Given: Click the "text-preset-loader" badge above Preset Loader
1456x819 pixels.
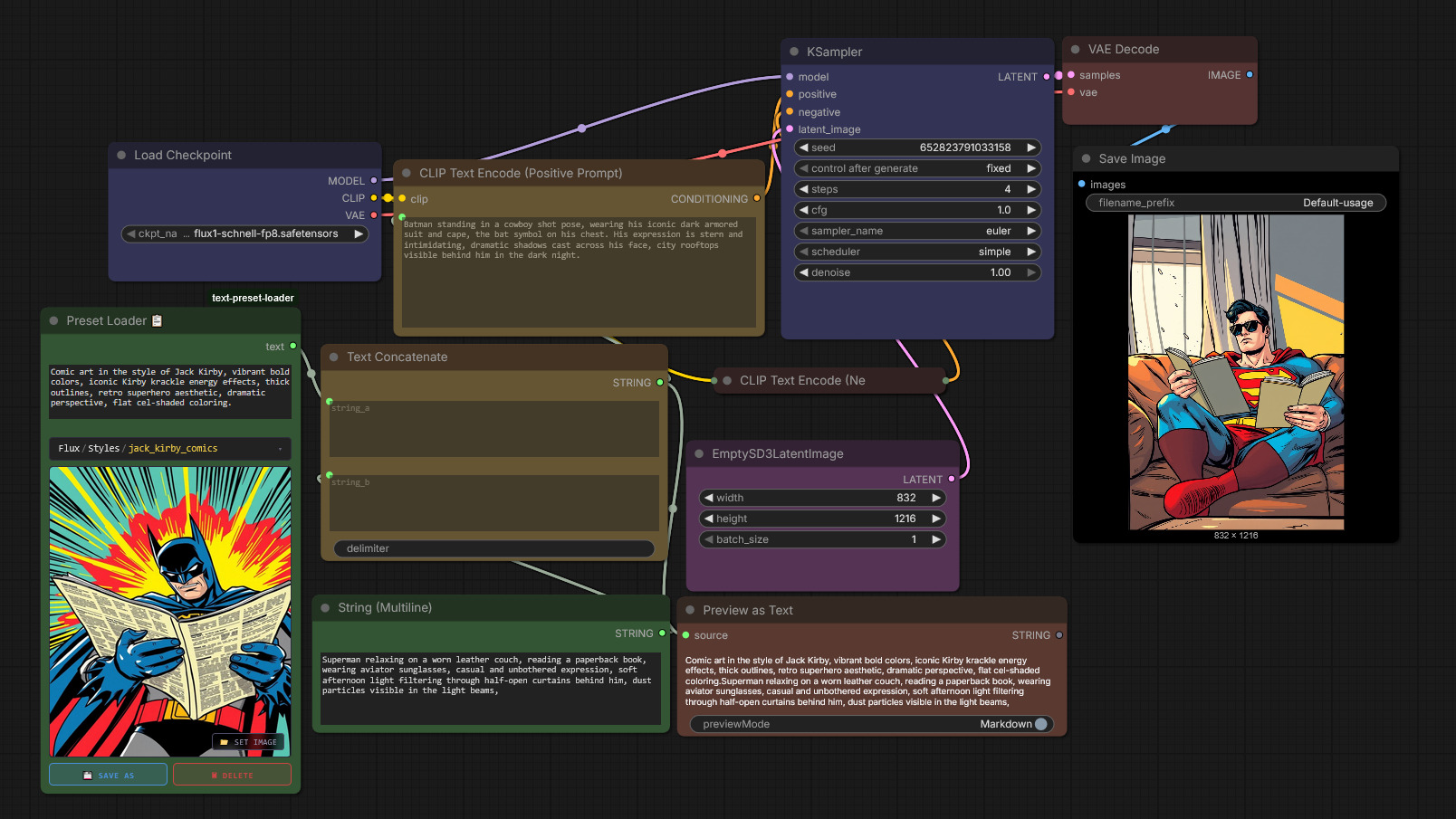Looking at the screenshot, I should (x=253, y=298).
